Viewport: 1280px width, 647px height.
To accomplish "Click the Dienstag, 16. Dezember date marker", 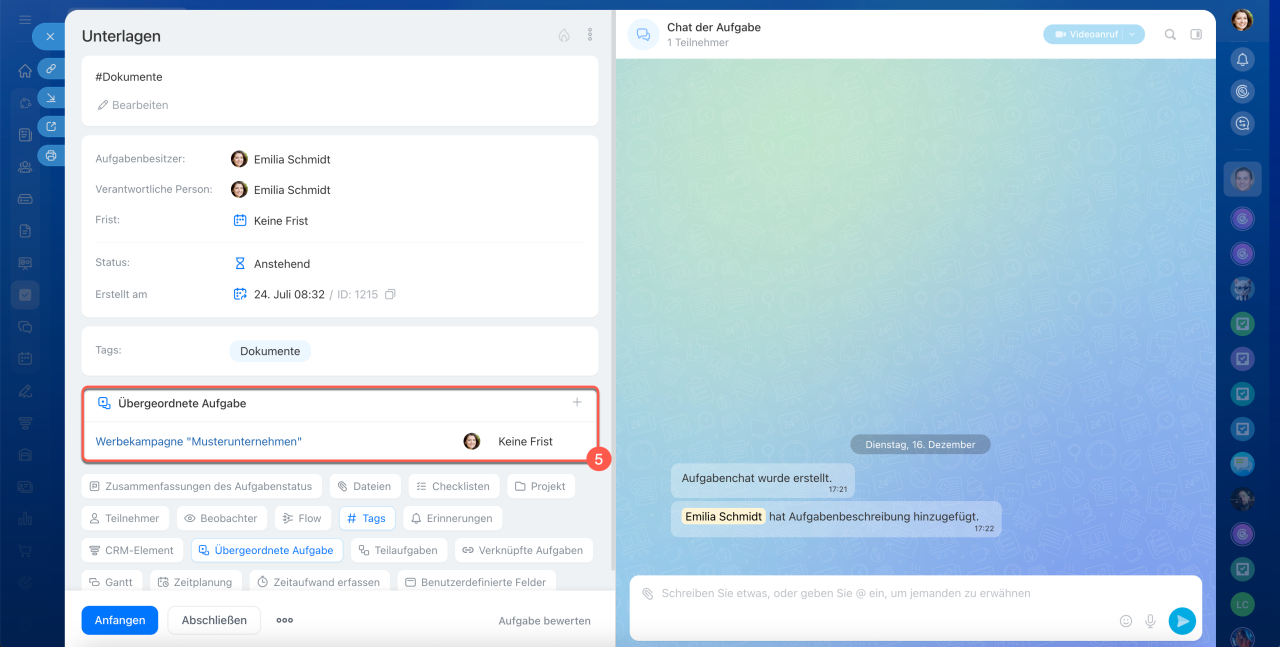I will pos(920,444).
